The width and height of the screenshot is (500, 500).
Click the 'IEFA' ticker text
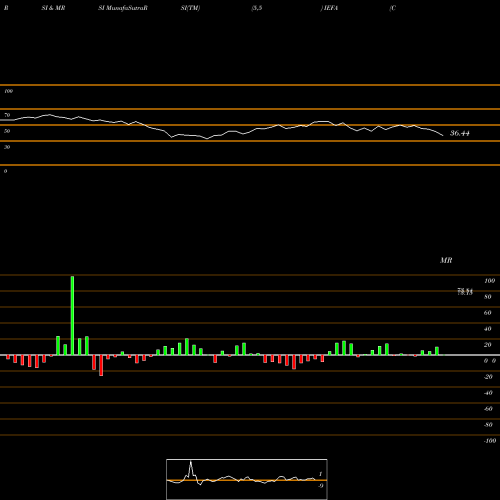330,8
